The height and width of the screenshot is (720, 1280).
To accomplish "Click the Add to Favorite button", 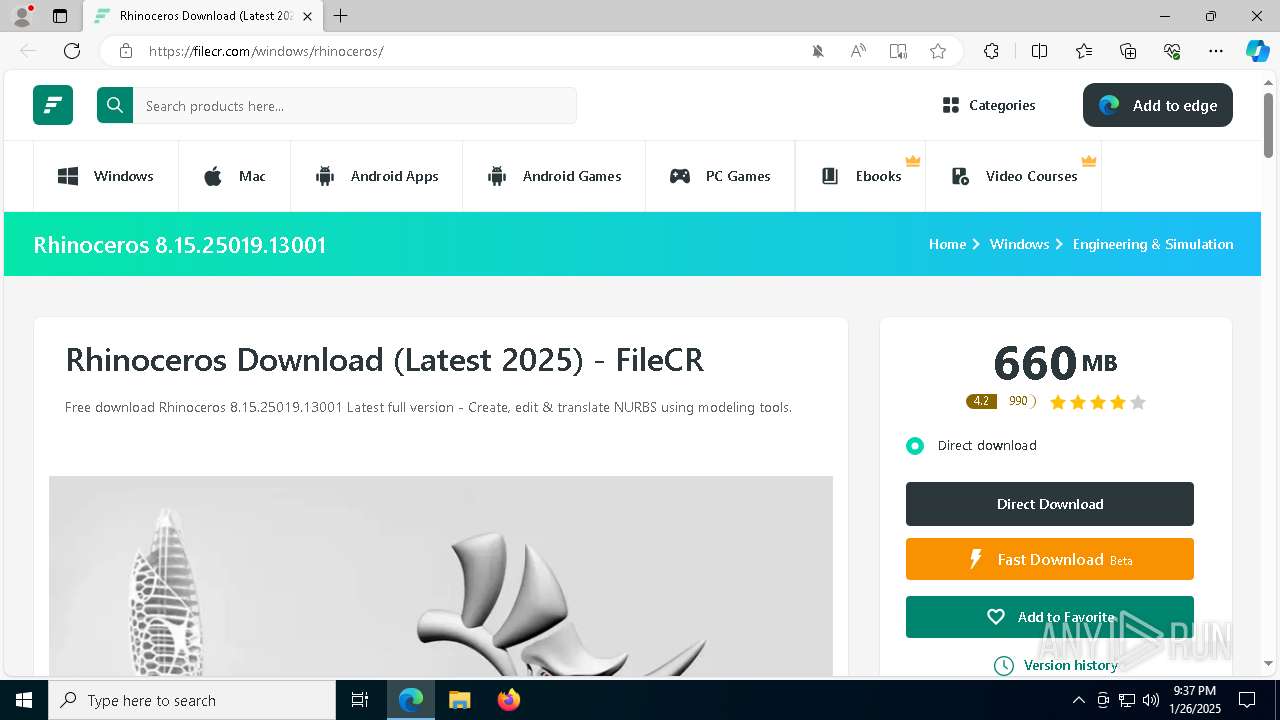I will click(1050, 617).
